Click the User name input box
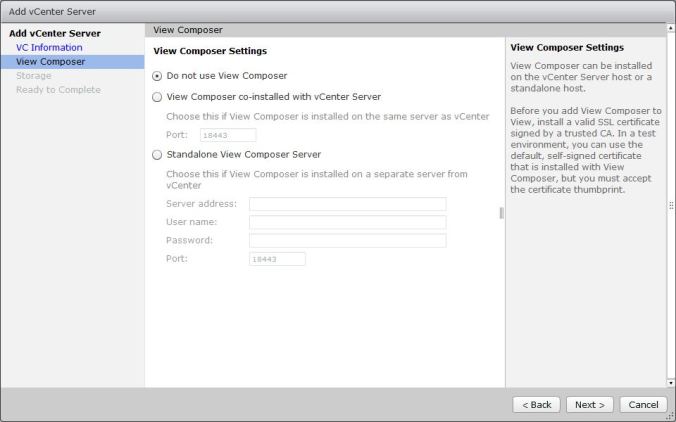Image resolution: width=676 pixels, height=422 pixels. pyautogui.click(x=347, y=222)
